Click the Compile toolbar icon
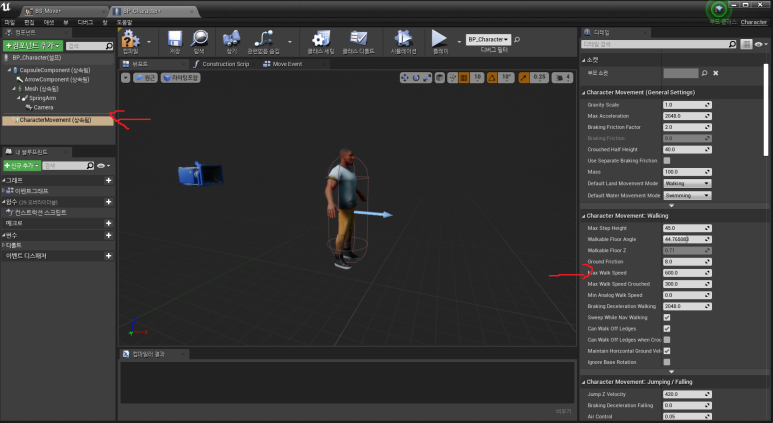773x423 pixels. pos(131,39)
